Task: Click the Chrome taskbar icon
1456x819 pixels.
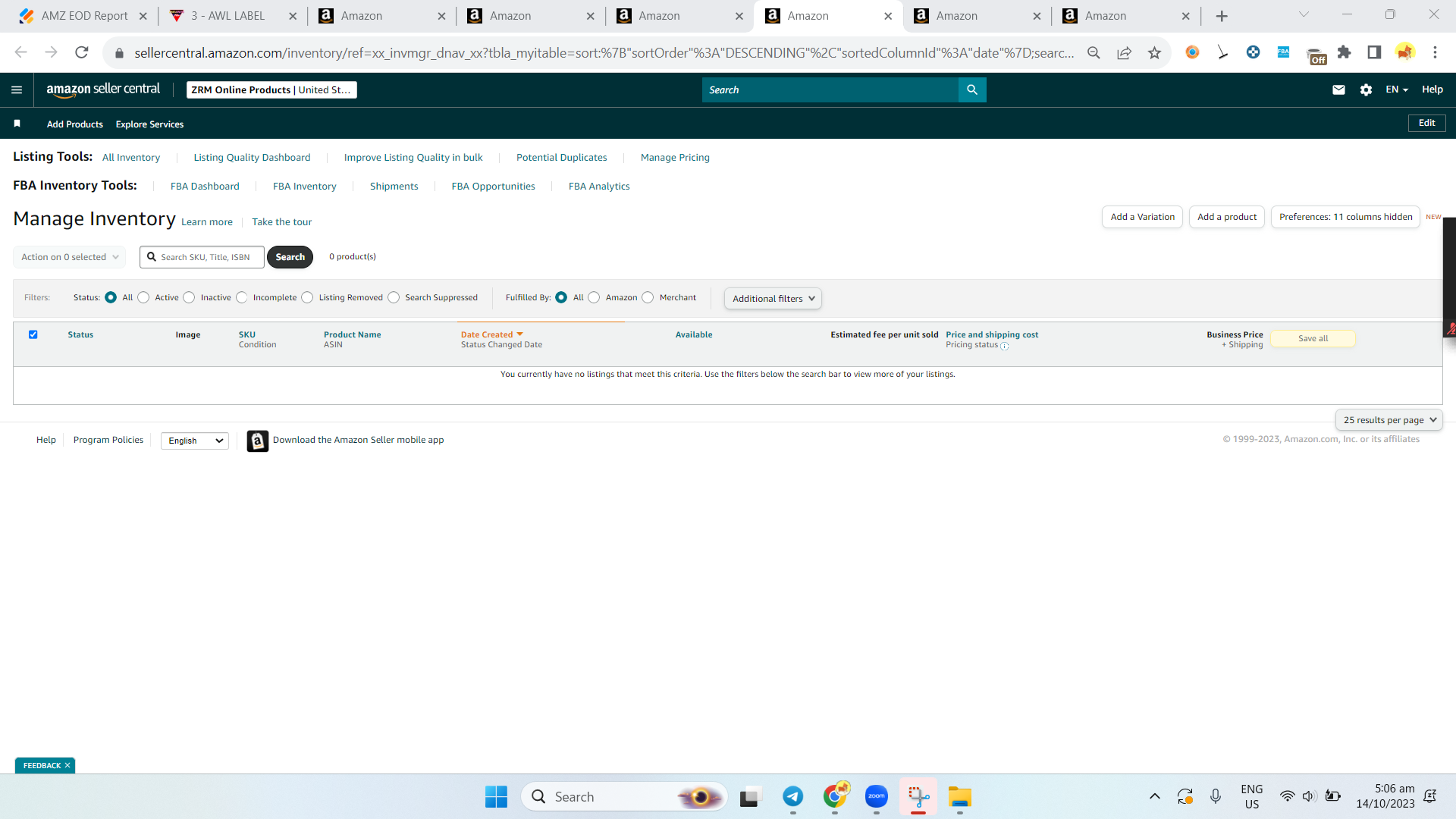Action: point(835,797)
